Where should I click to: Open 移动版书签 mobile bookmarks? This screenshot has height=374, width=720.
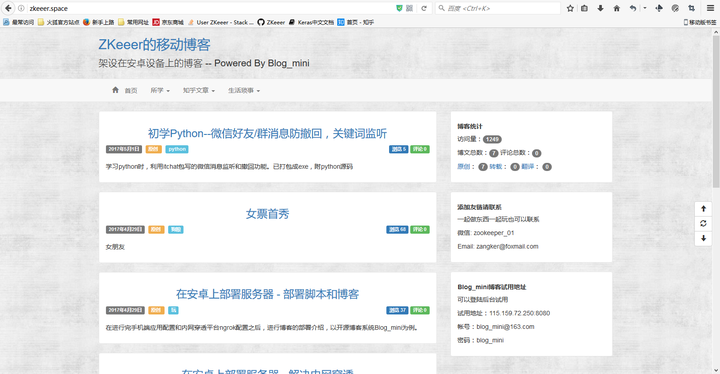click(699, 22)
